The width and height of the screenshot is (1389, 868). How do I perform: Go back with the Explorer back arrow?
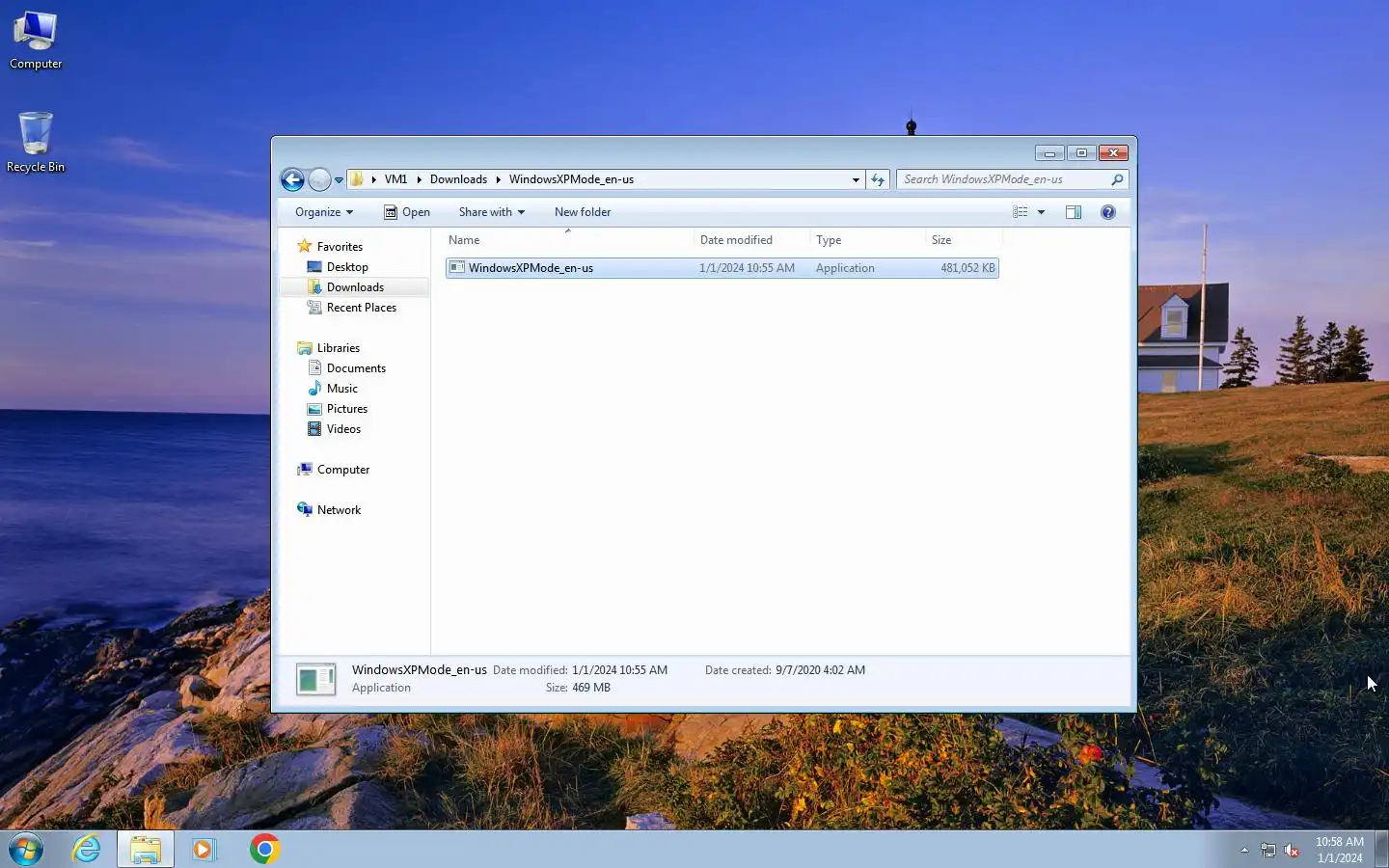click(x=292, y=179)
